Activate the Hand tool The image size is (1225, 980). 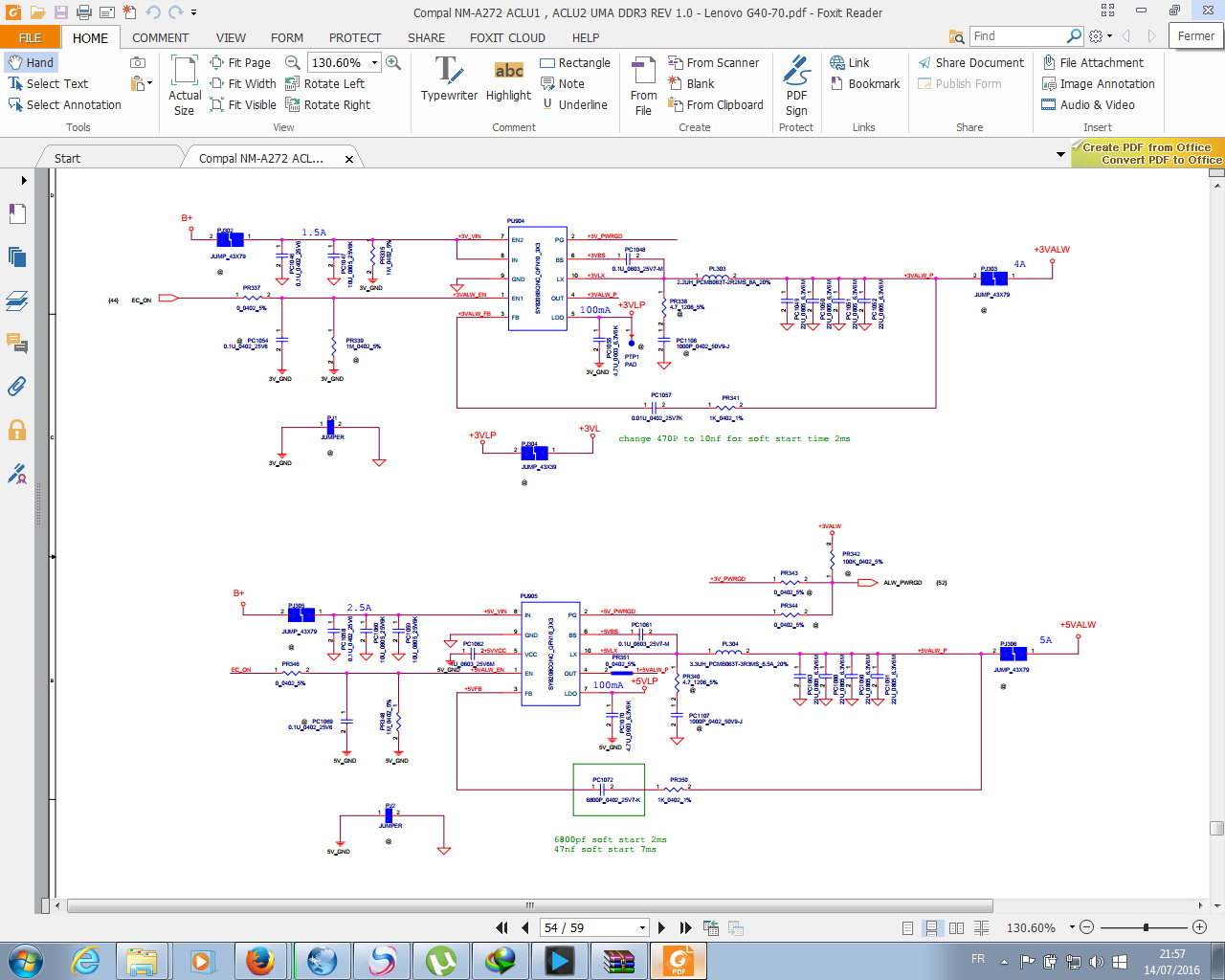(x=31, y=62)
